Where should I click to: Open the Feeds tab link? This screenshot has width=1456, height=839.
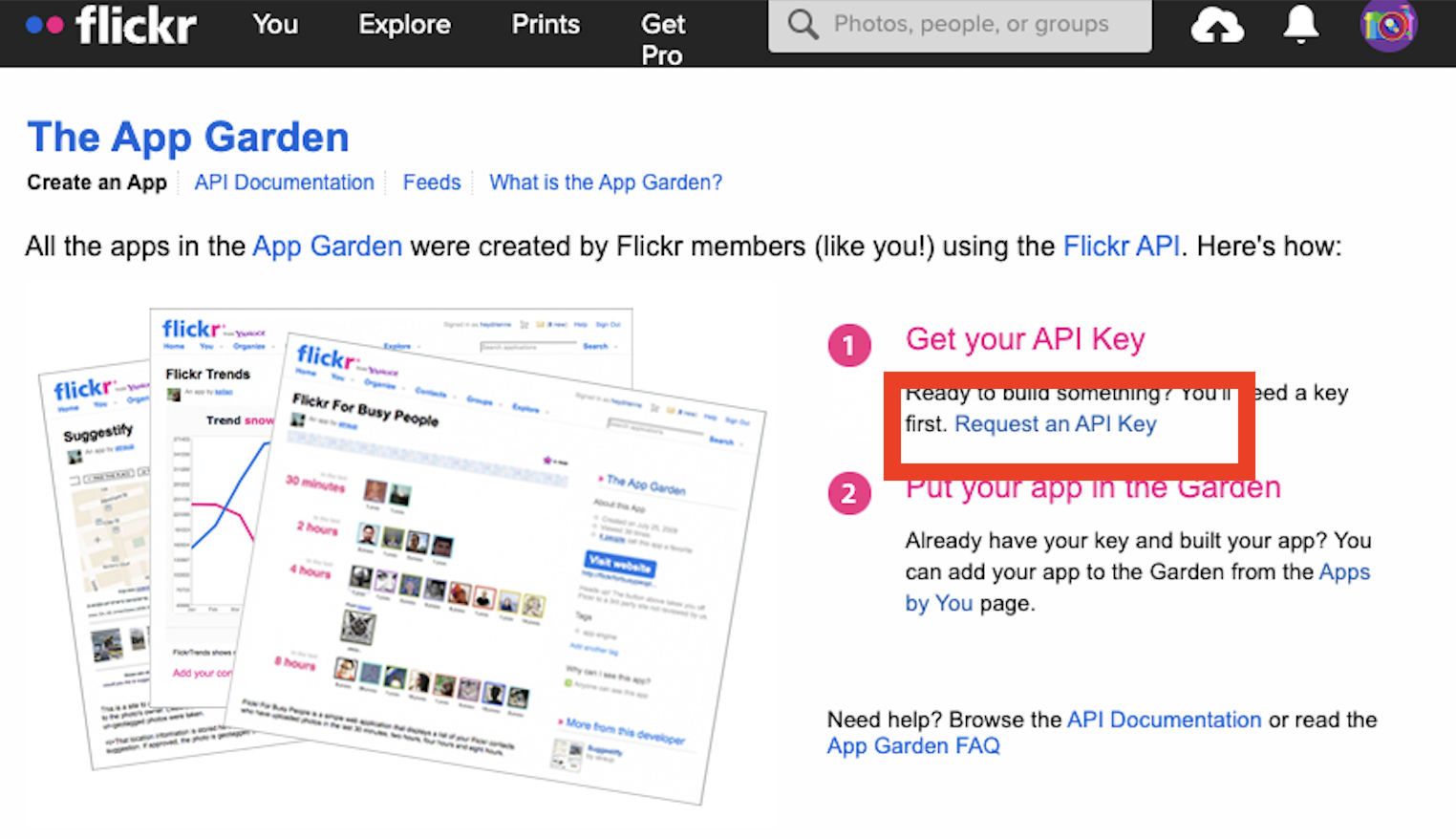click(x=432, y=183)
